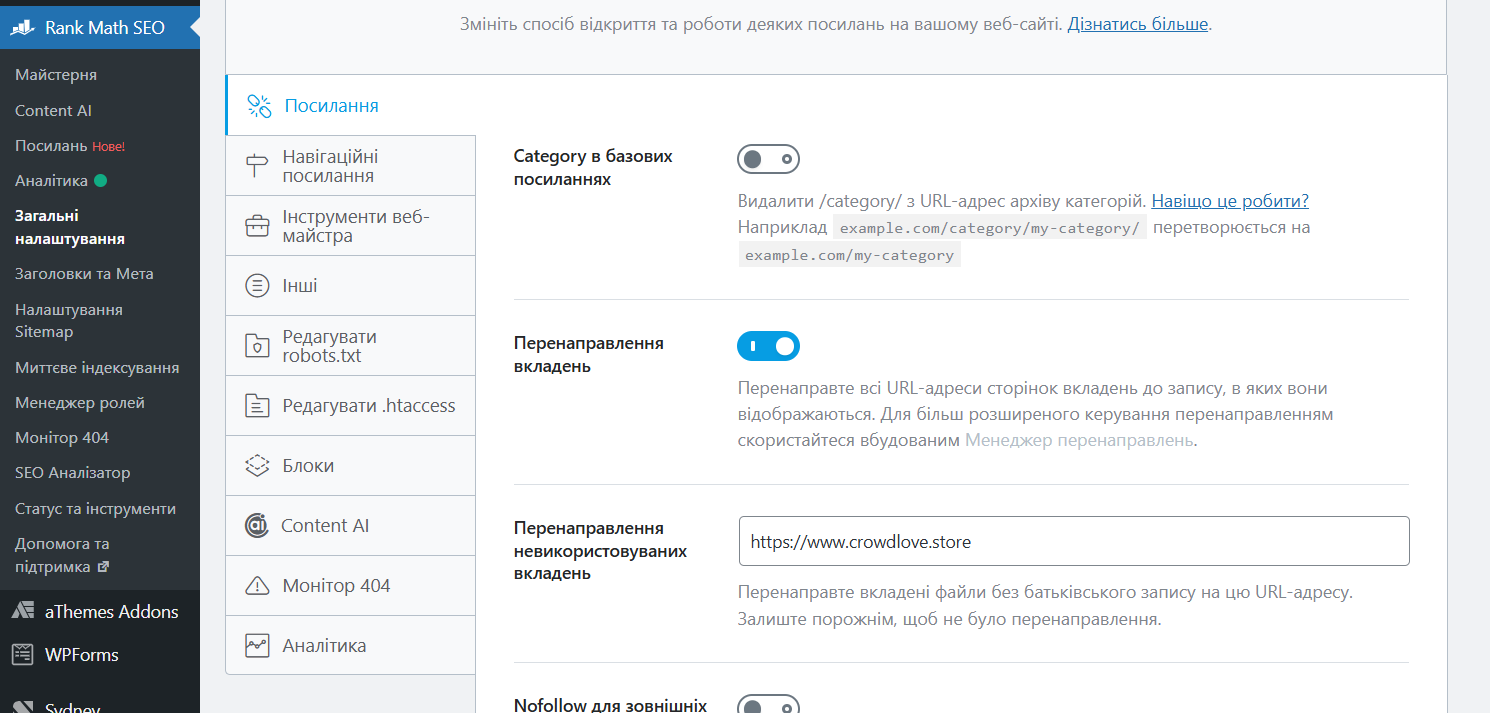Open the SEO Аналізатор menu item
Image resolution: width=1490 pixels, height=713 pixels.
pos(73,473)
